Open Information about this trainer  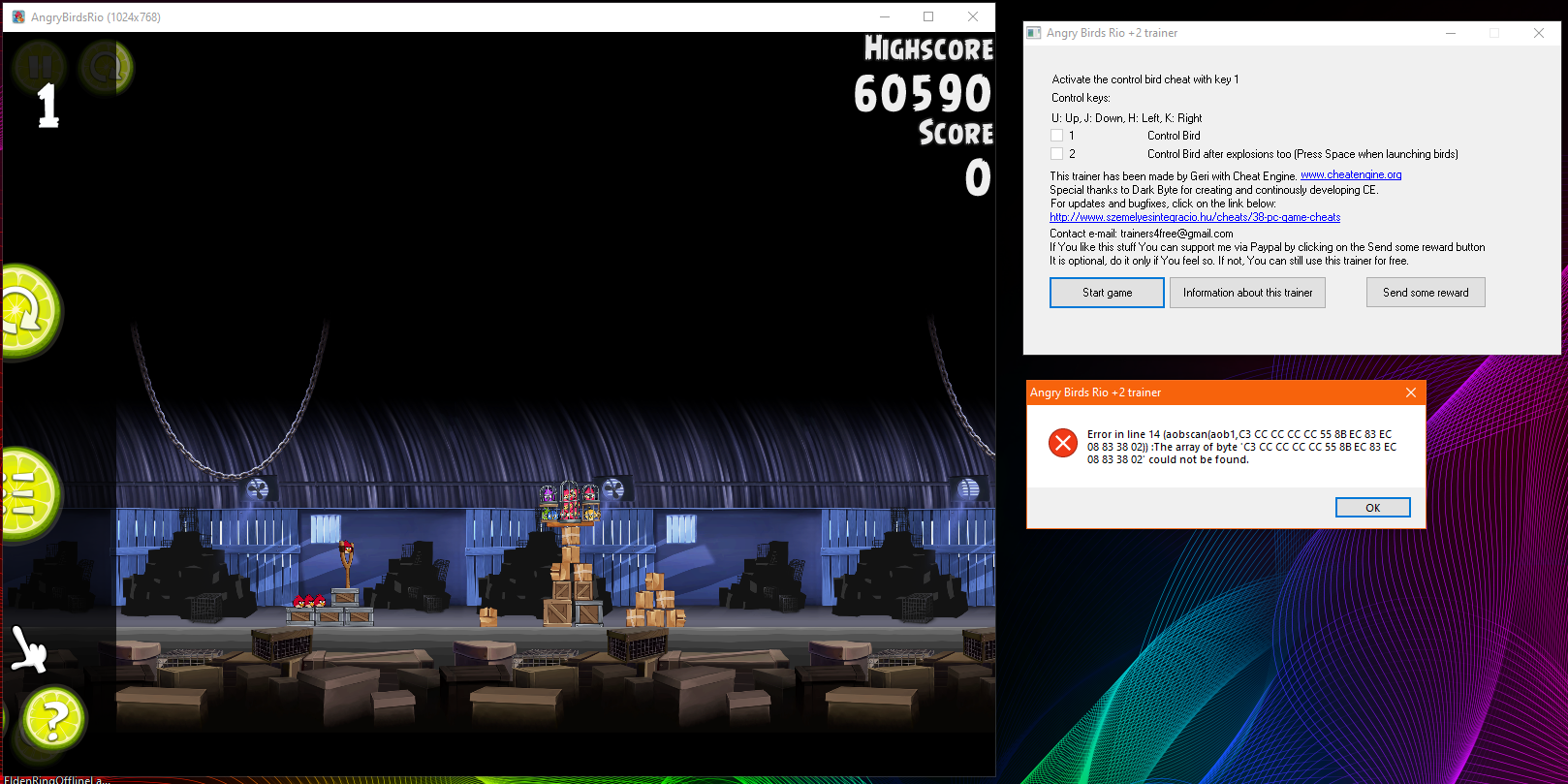tap(1247, 293)
